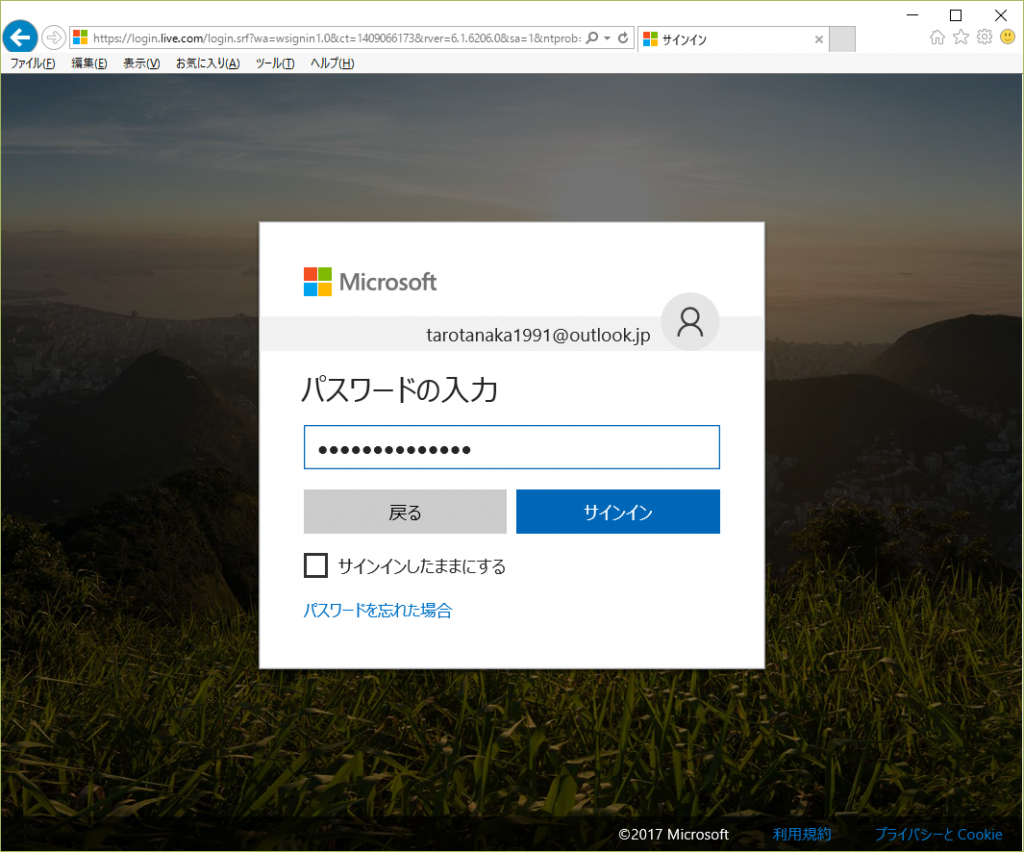Open the ファイル(F) menu
This screenshot has height=852, width=1024.
pyautogui.click(x=33, y=63)
